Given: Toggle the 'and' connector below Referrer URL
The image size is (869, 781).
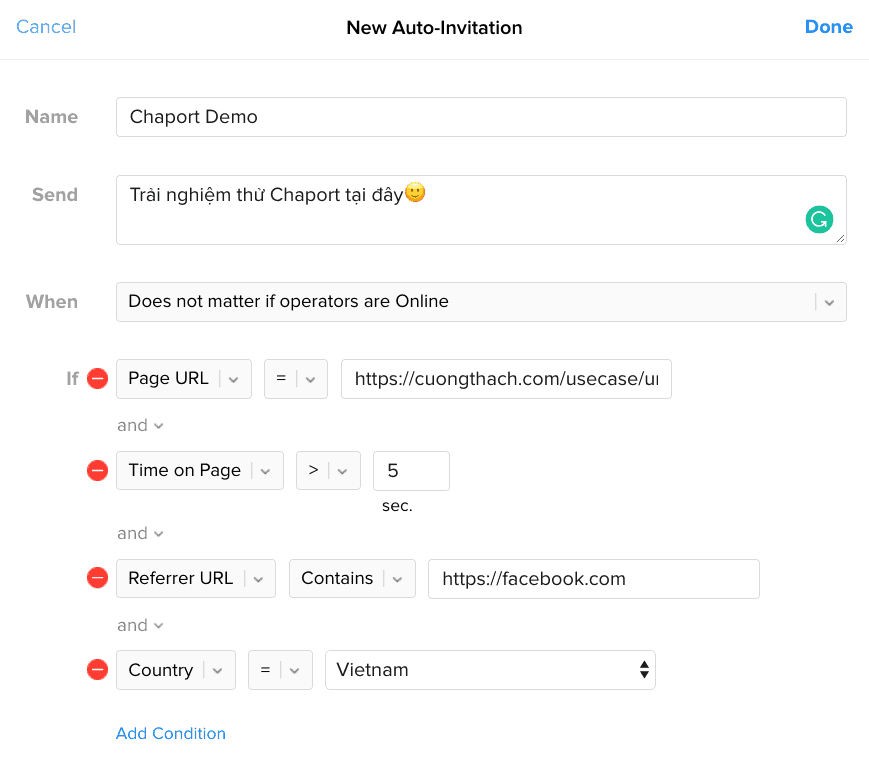Looking at the screenshot, I should coord(140,625).
